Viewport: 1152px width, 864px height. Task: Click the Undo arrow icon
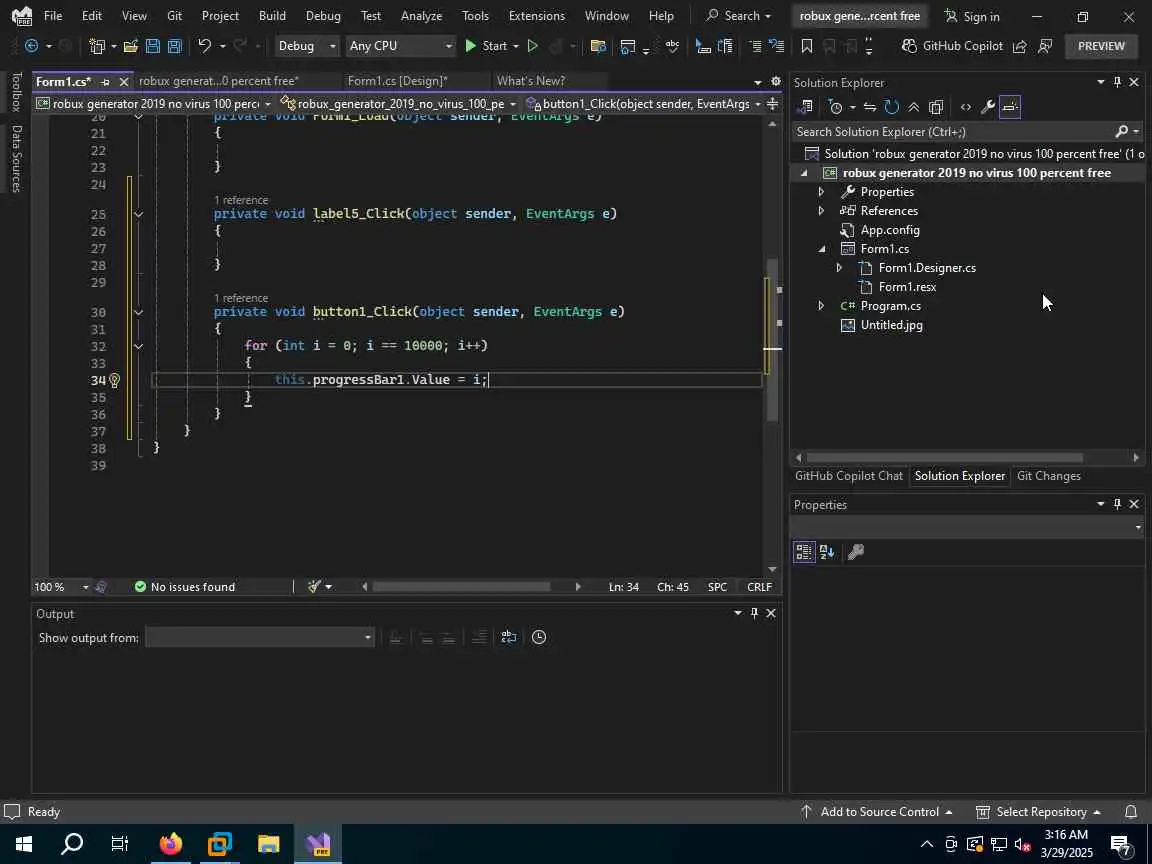[204, 46]
